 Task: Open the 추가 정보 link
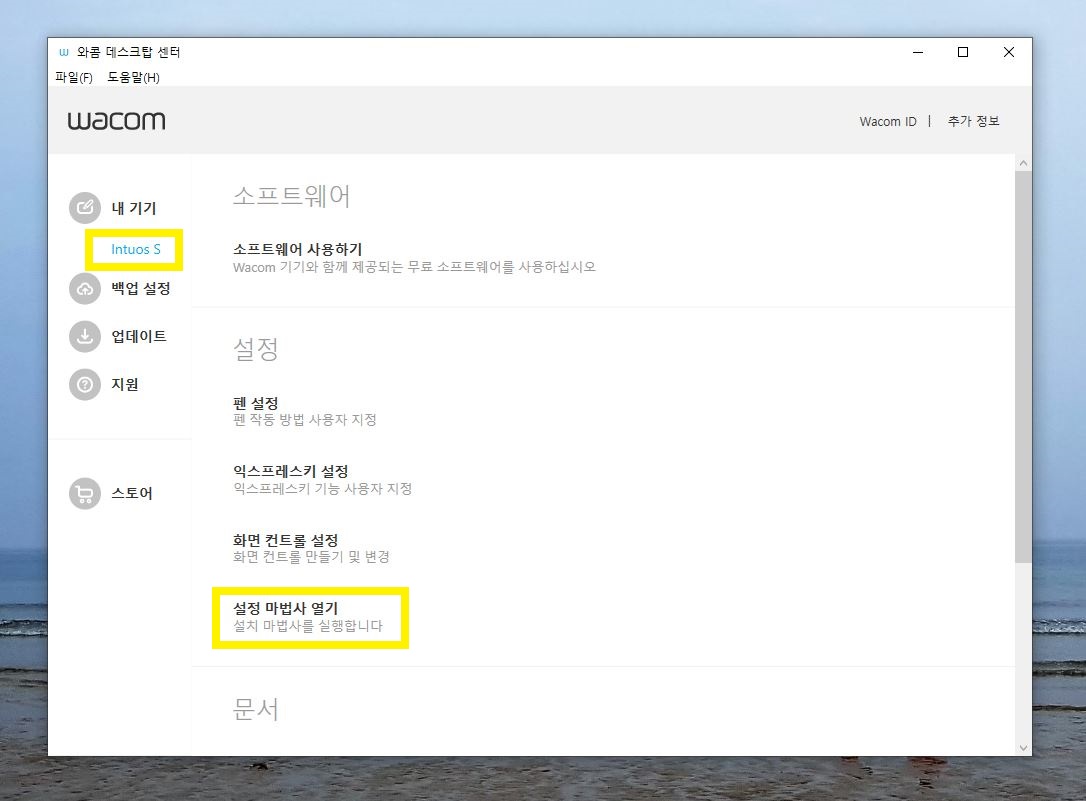tap(974, 121)
